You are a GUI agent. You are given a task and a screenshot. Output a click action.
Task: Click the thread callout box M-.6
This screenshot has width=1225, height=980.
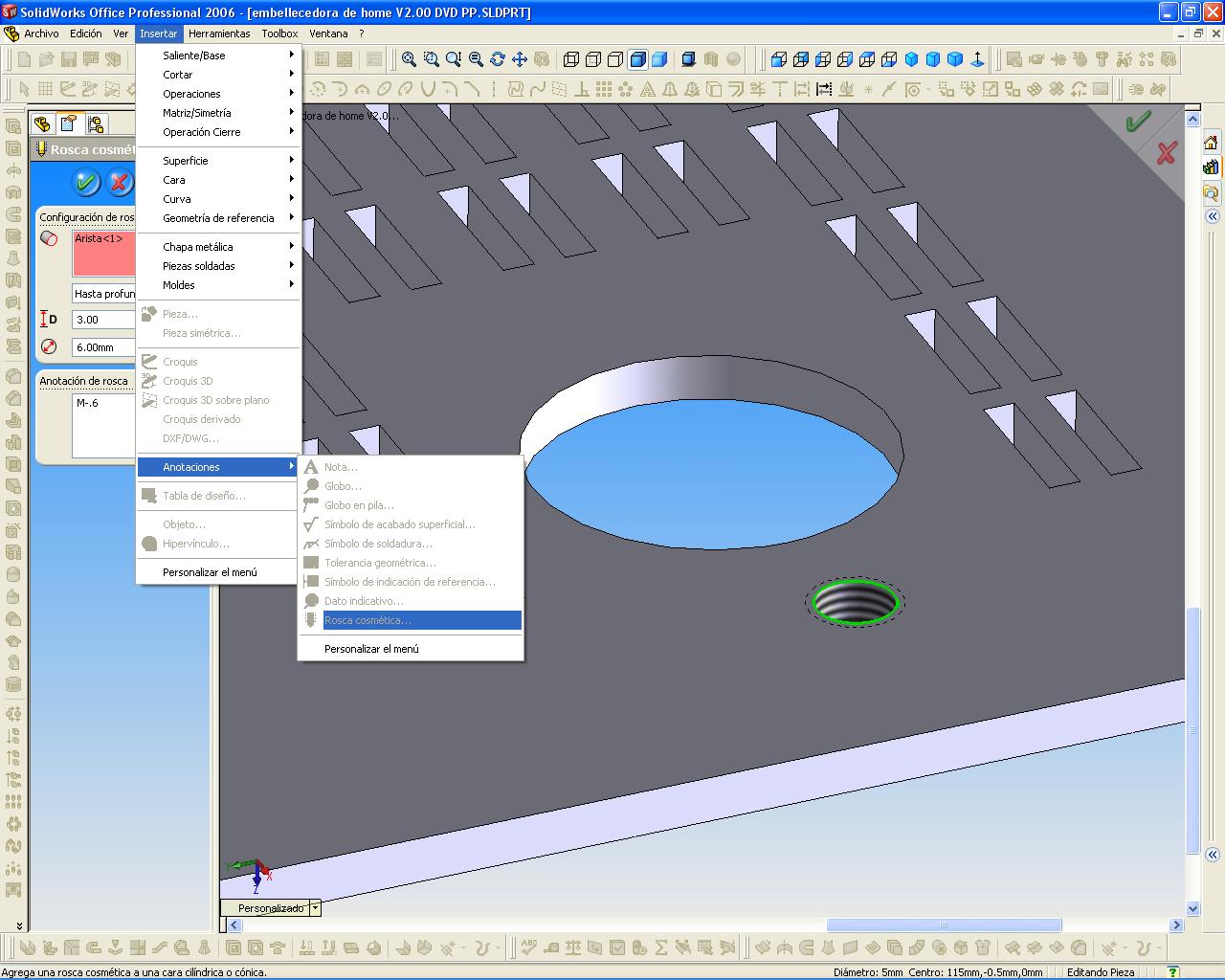coord(104,426)
